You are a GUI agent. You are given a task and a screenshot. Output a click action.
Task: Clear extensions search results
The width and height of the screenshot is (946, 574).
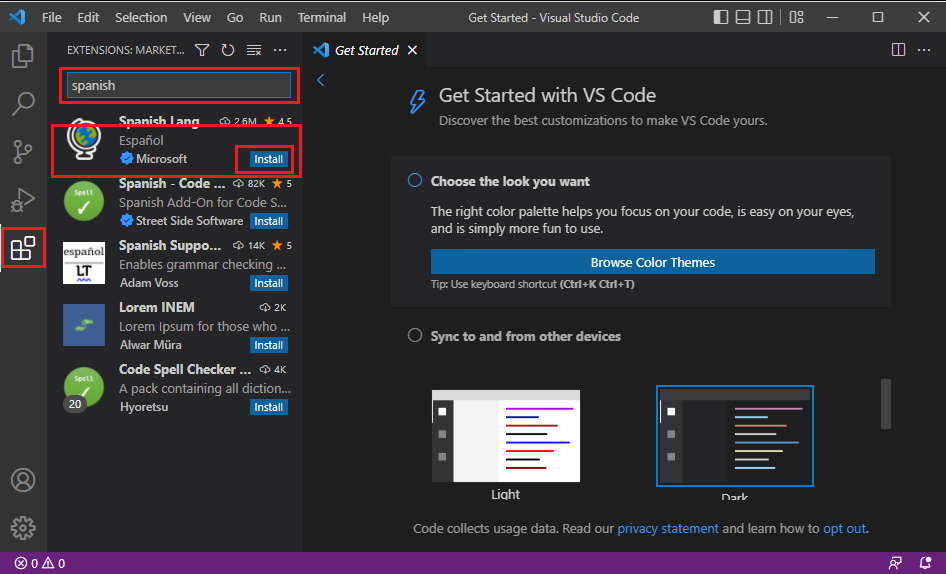click(254, 50)
